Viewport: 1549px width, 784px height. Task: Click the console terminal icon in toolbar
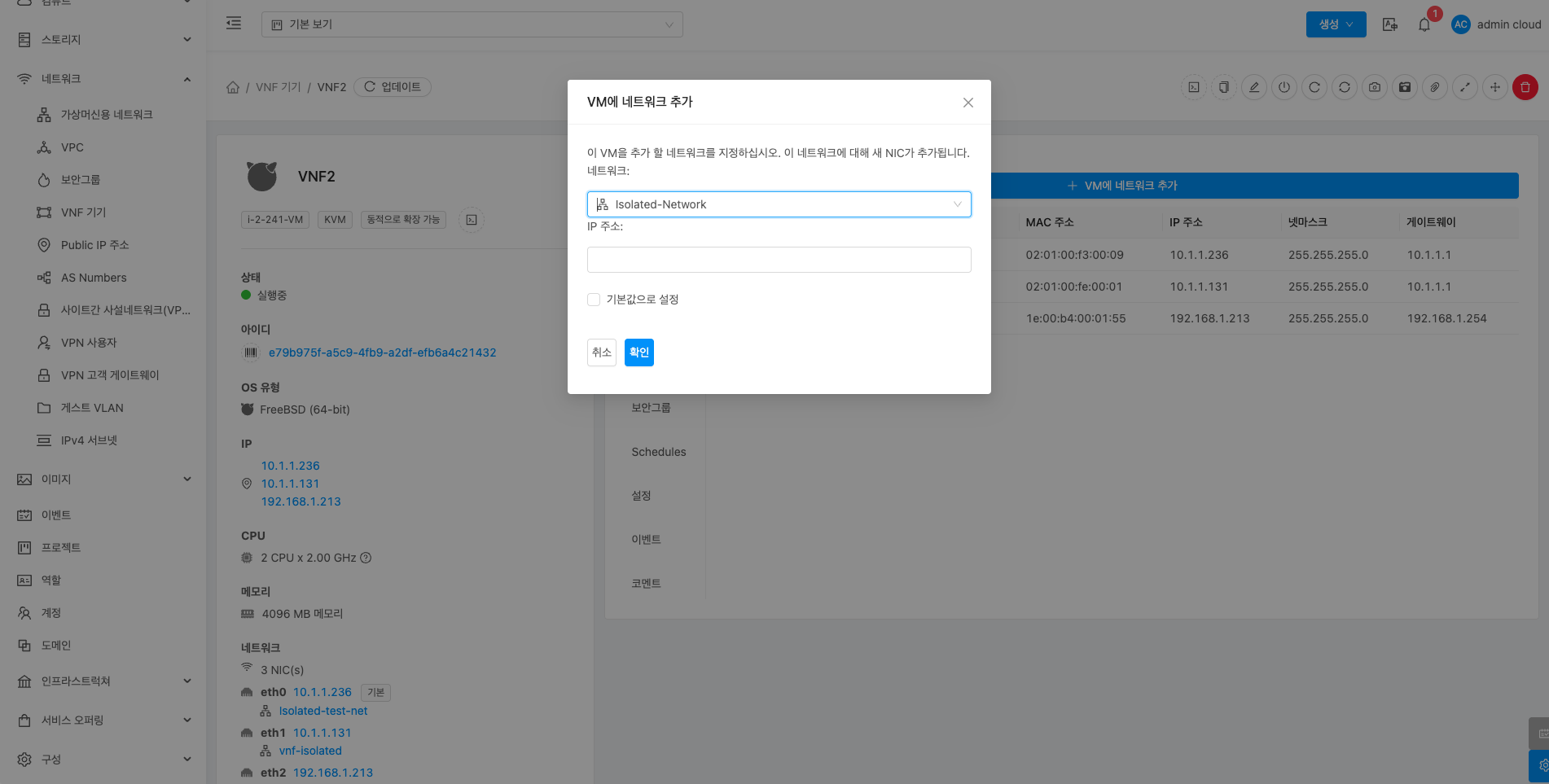tap(1194, 87)
